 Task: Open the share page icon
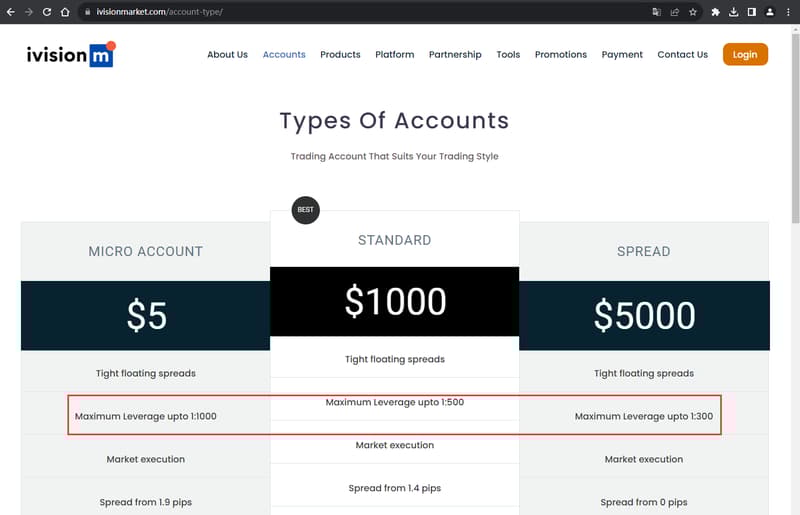click(x=674, y=12)
